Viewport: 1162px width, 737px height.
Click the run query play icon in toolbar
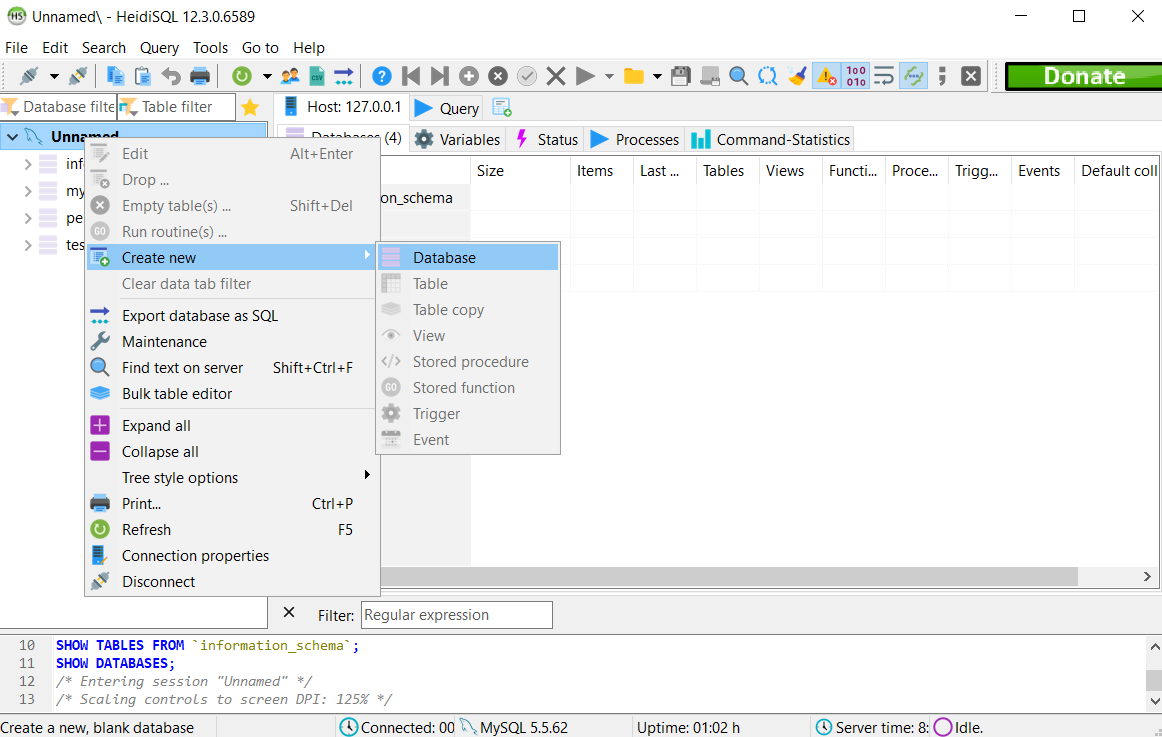[x=585, y=76]
